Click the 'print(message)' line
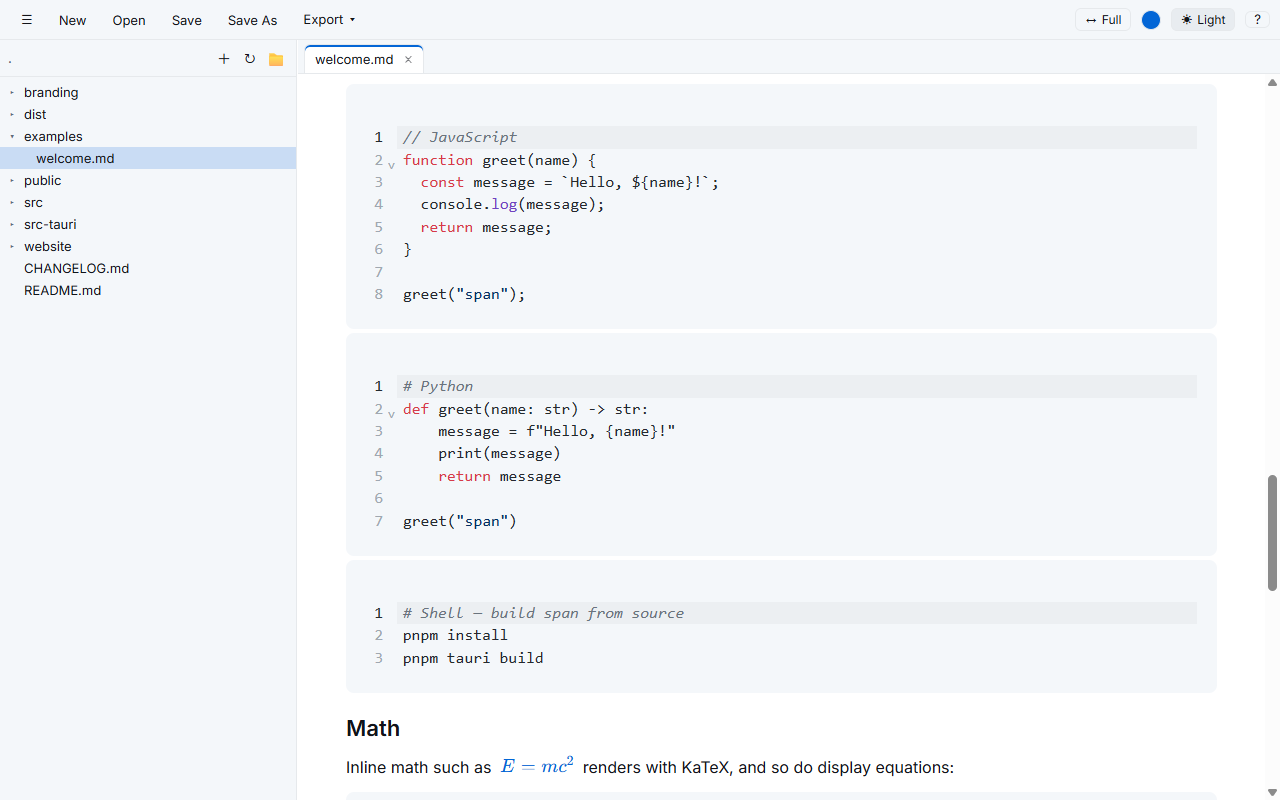Viewport: 1280px width, 800px height. coord(499,453)
